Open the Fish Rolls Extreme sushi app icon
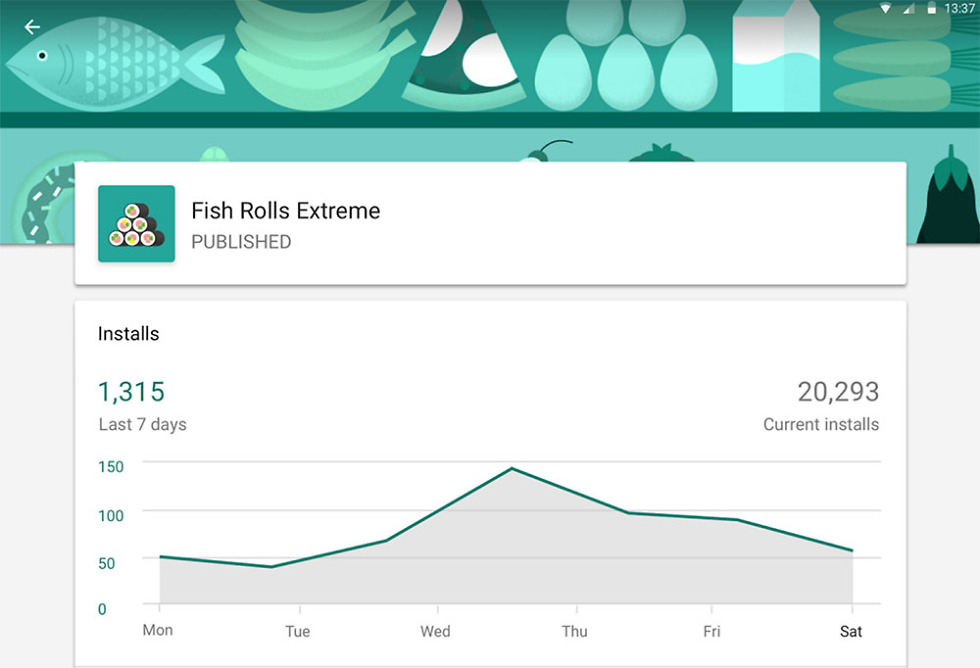The width and height of the screenshot is (980, 668). coord(136,224)
